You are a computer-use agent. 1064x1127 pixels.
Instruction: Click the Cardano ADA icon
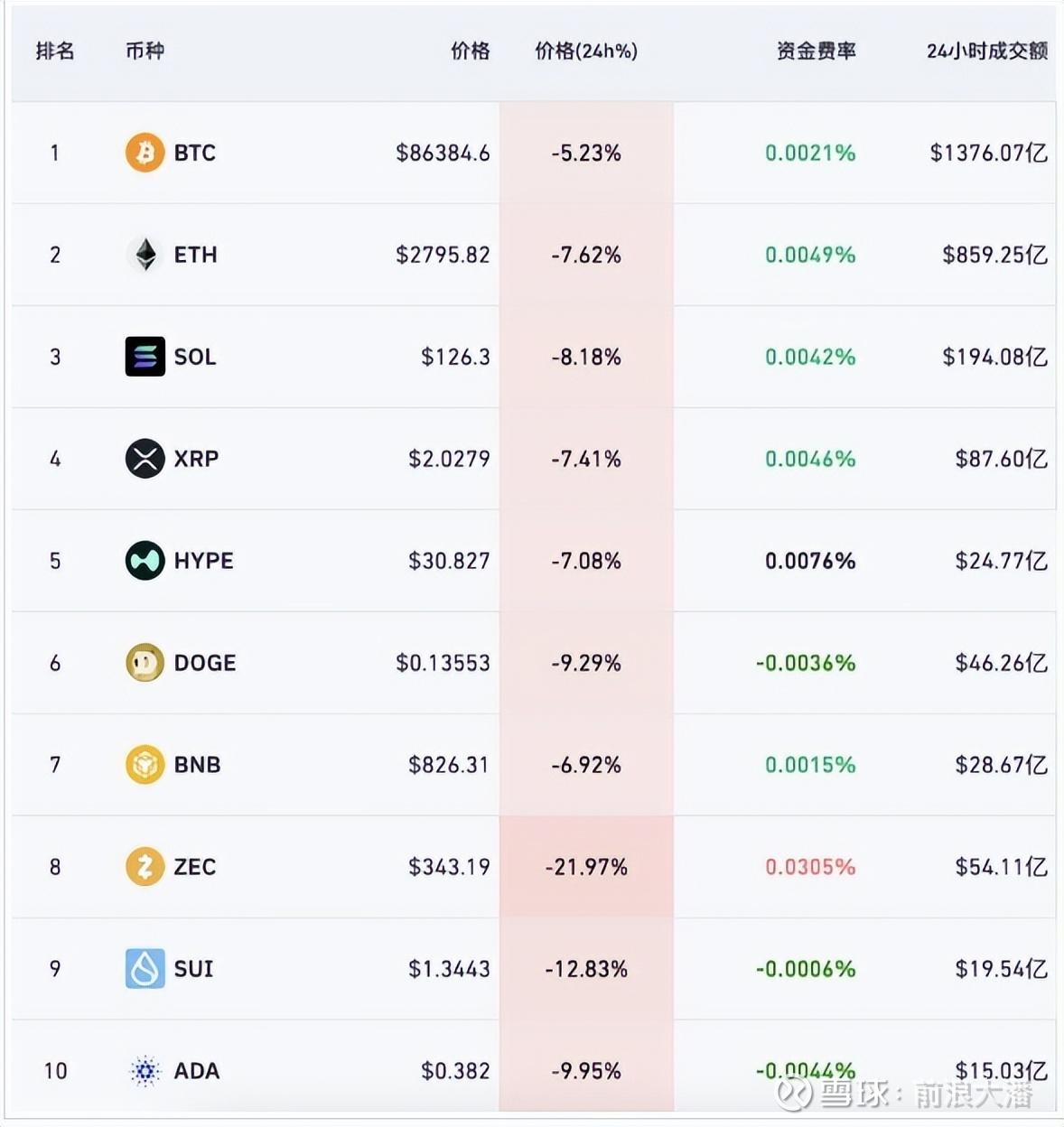[145, 1071]
